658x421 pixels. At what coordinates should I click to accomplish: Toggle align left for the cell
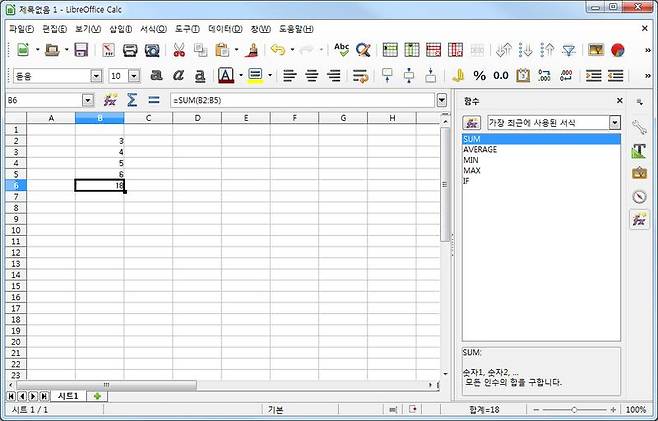[289, 75]
